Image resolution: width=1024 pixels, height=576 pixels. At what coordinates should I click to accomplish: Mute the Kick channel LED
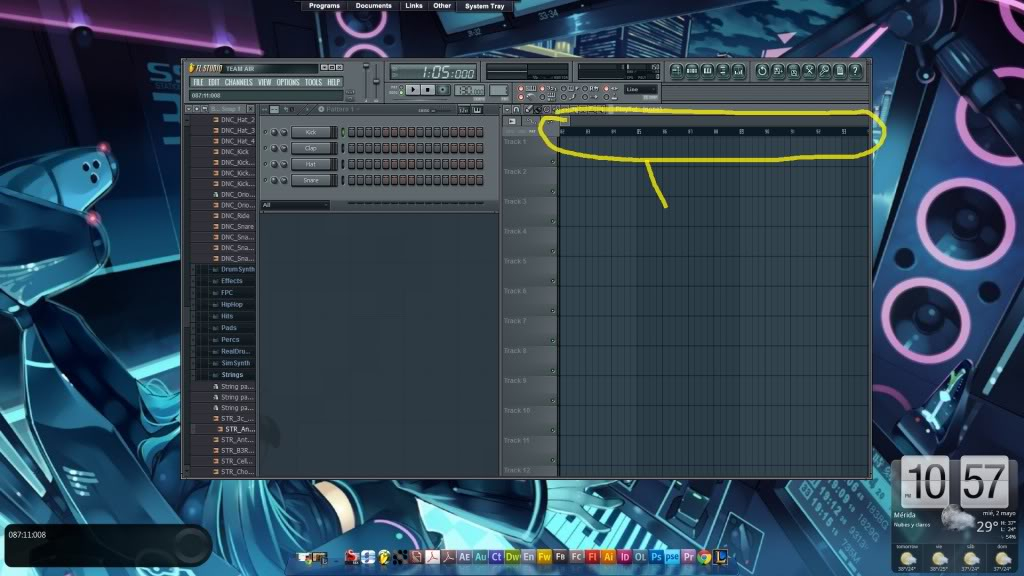coord(266,133)
